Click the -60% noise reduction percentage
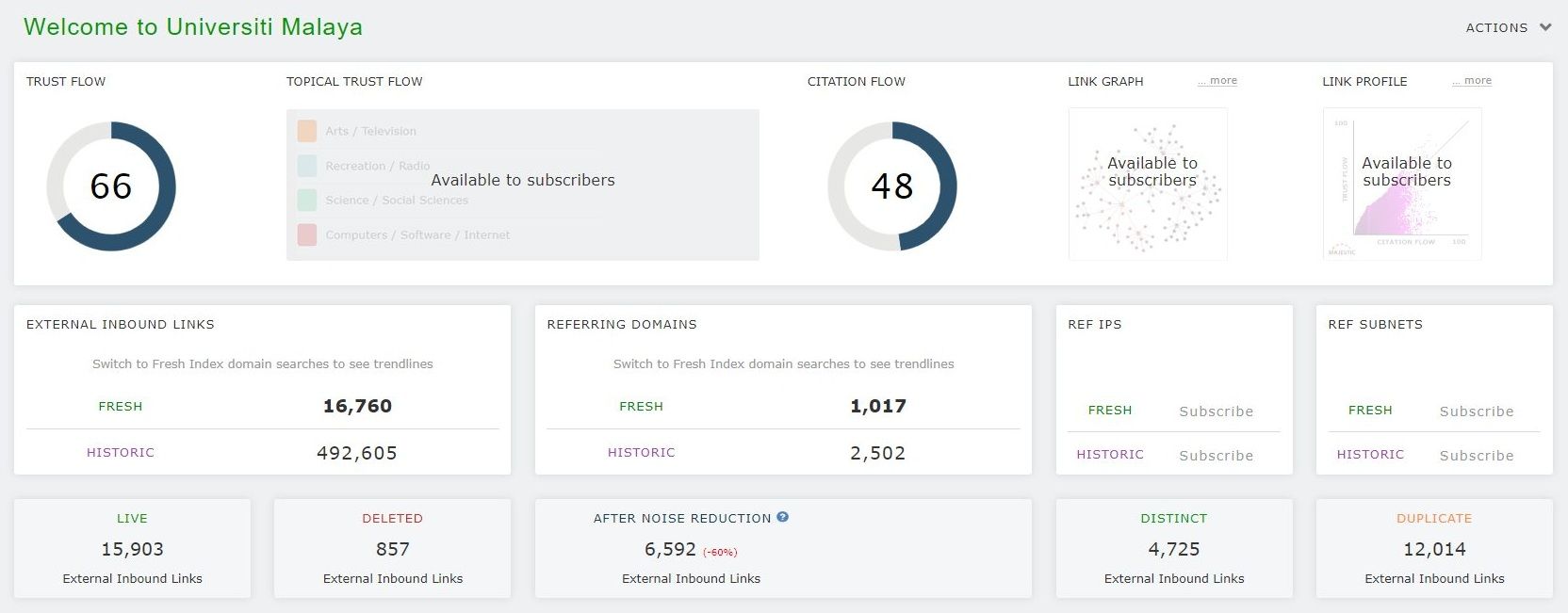1568x613 pixels. pos(720,553)
